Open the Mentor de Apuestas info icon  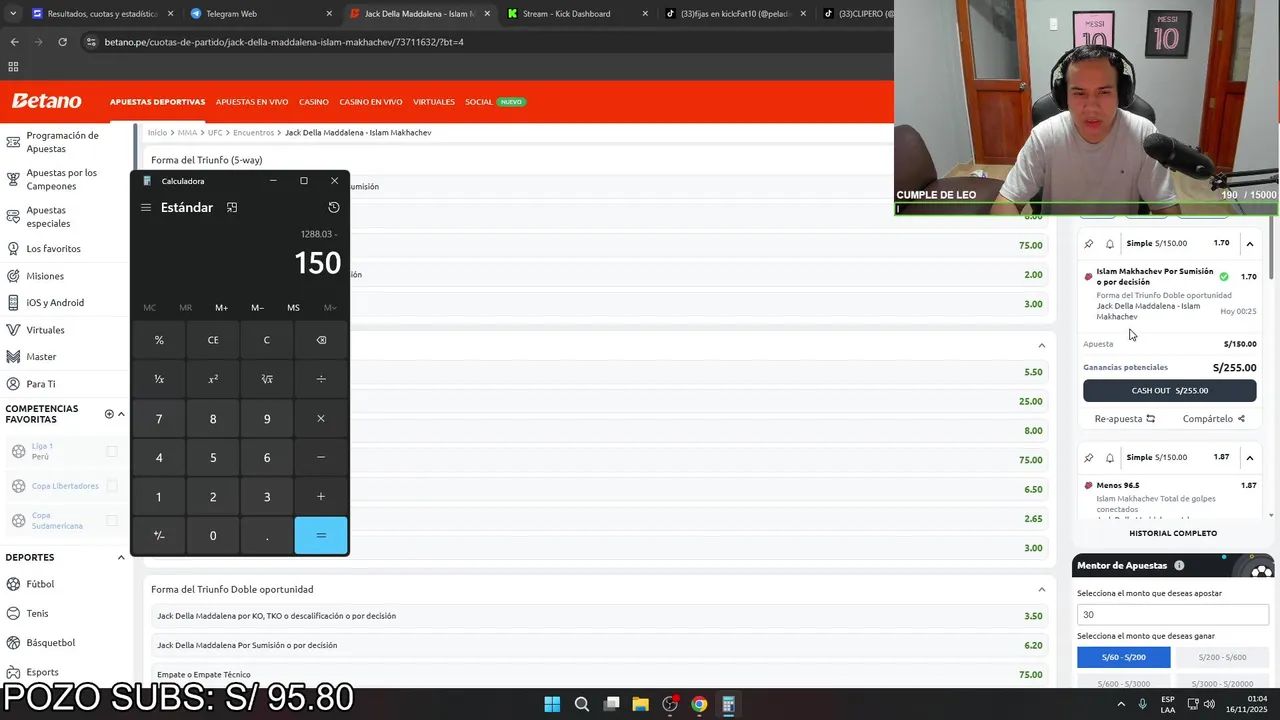[x=1179, y=566]
